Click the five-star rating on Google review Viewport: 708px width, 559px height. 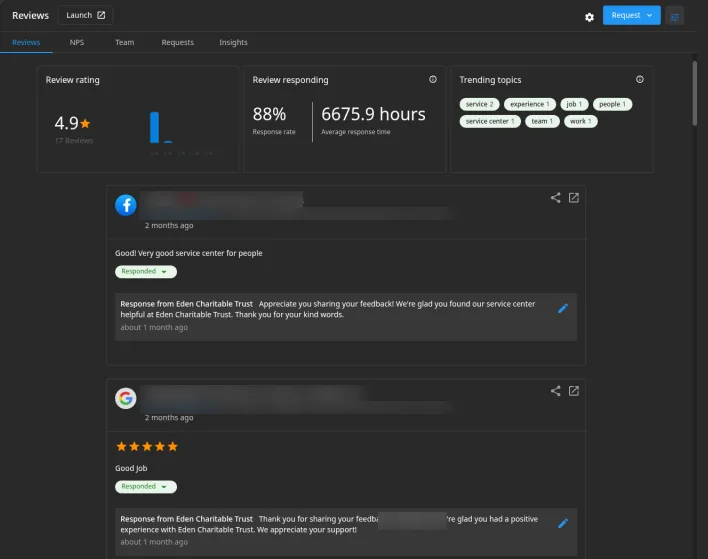147,447
